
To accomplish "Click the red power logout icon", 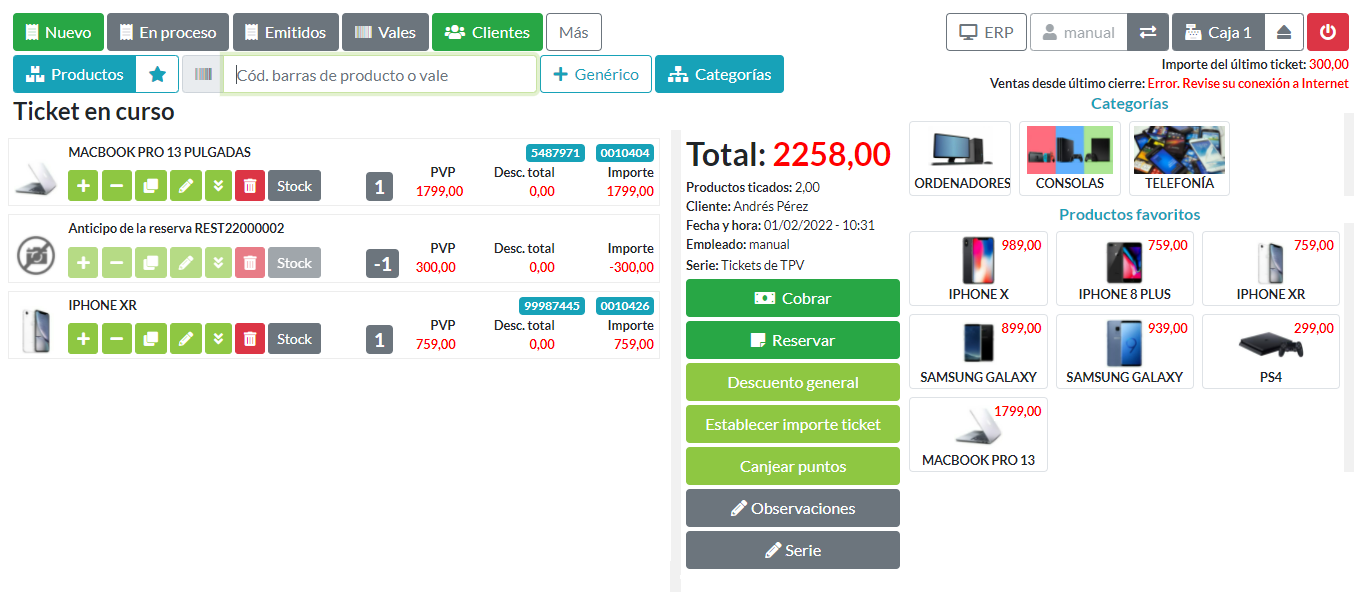I will pyautogui.click(x=1327, y=32).
